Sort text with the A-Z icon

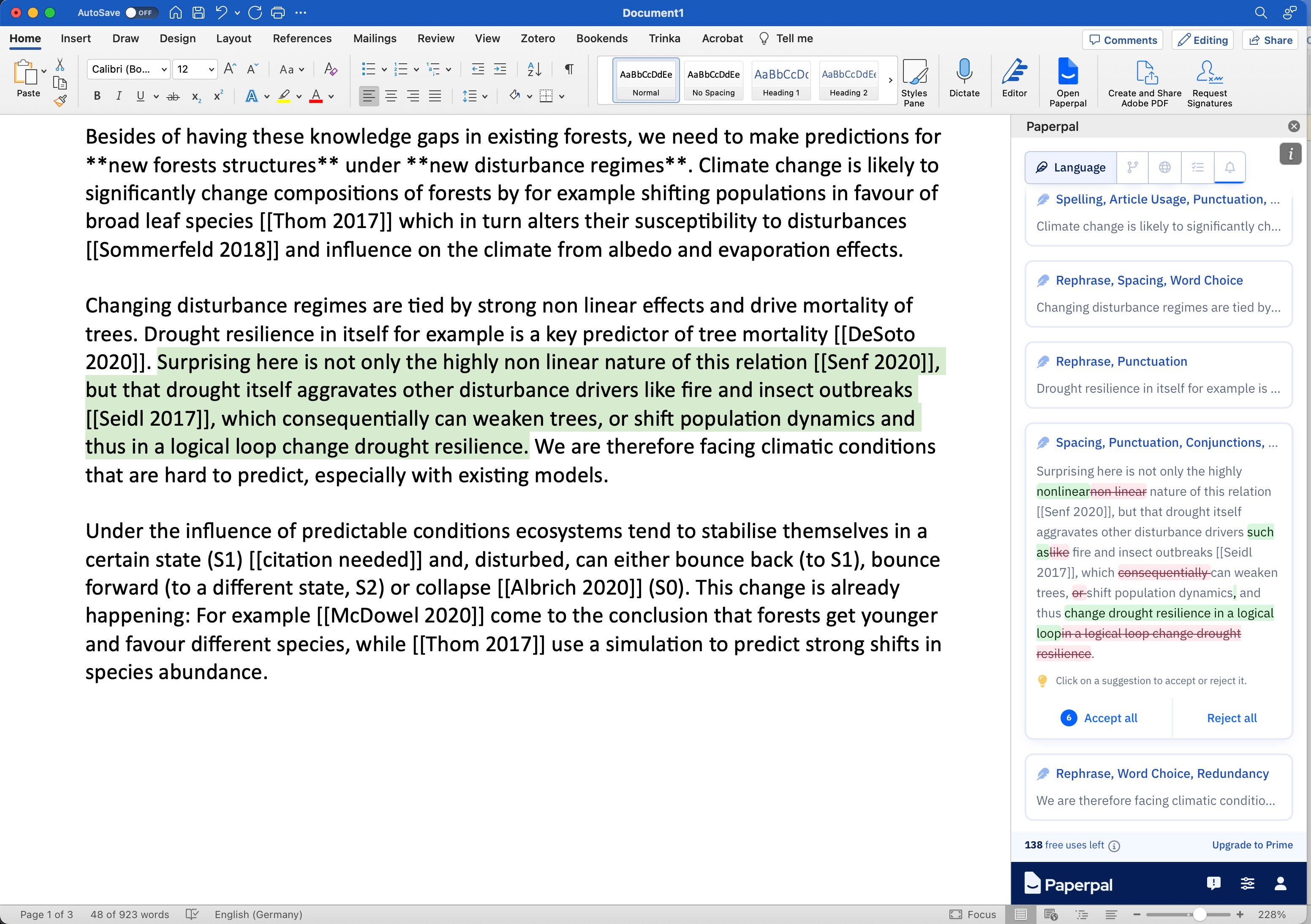click(x=534, y=69)
